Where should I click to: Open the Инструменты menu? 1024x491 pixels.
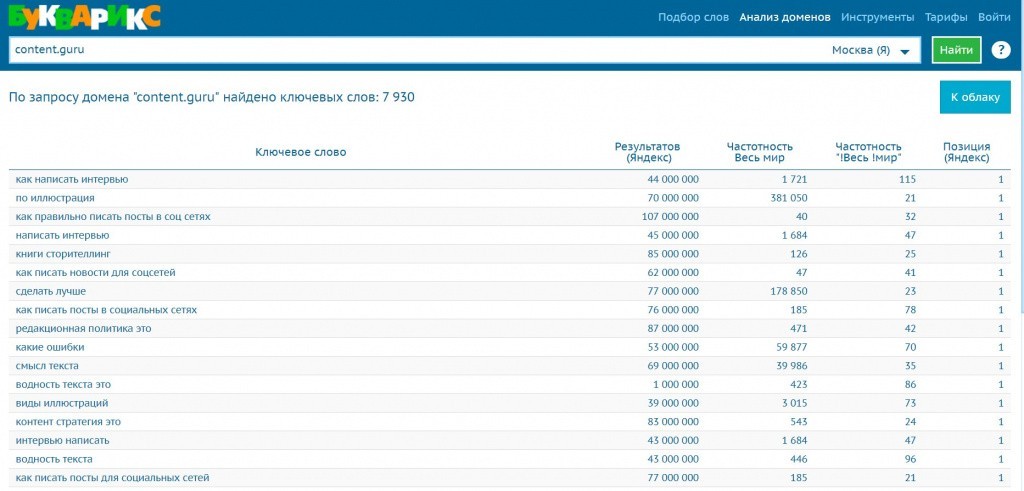point(877,17)
